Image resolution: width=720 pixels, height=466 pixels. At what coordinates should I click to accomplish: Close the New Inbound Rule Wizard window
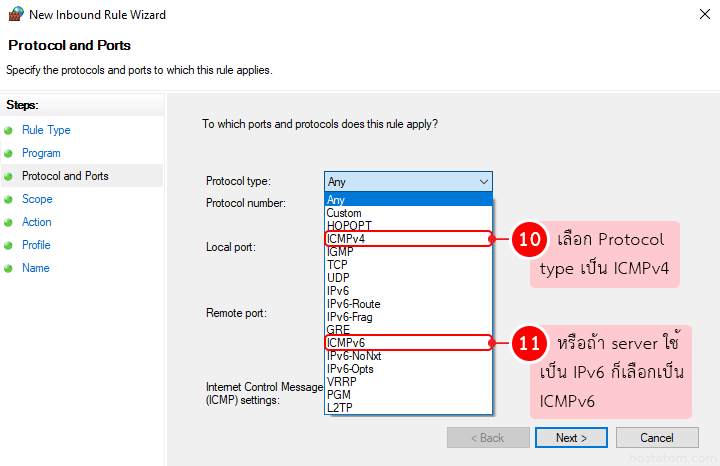pyautogui.click(x=696, y=15)
